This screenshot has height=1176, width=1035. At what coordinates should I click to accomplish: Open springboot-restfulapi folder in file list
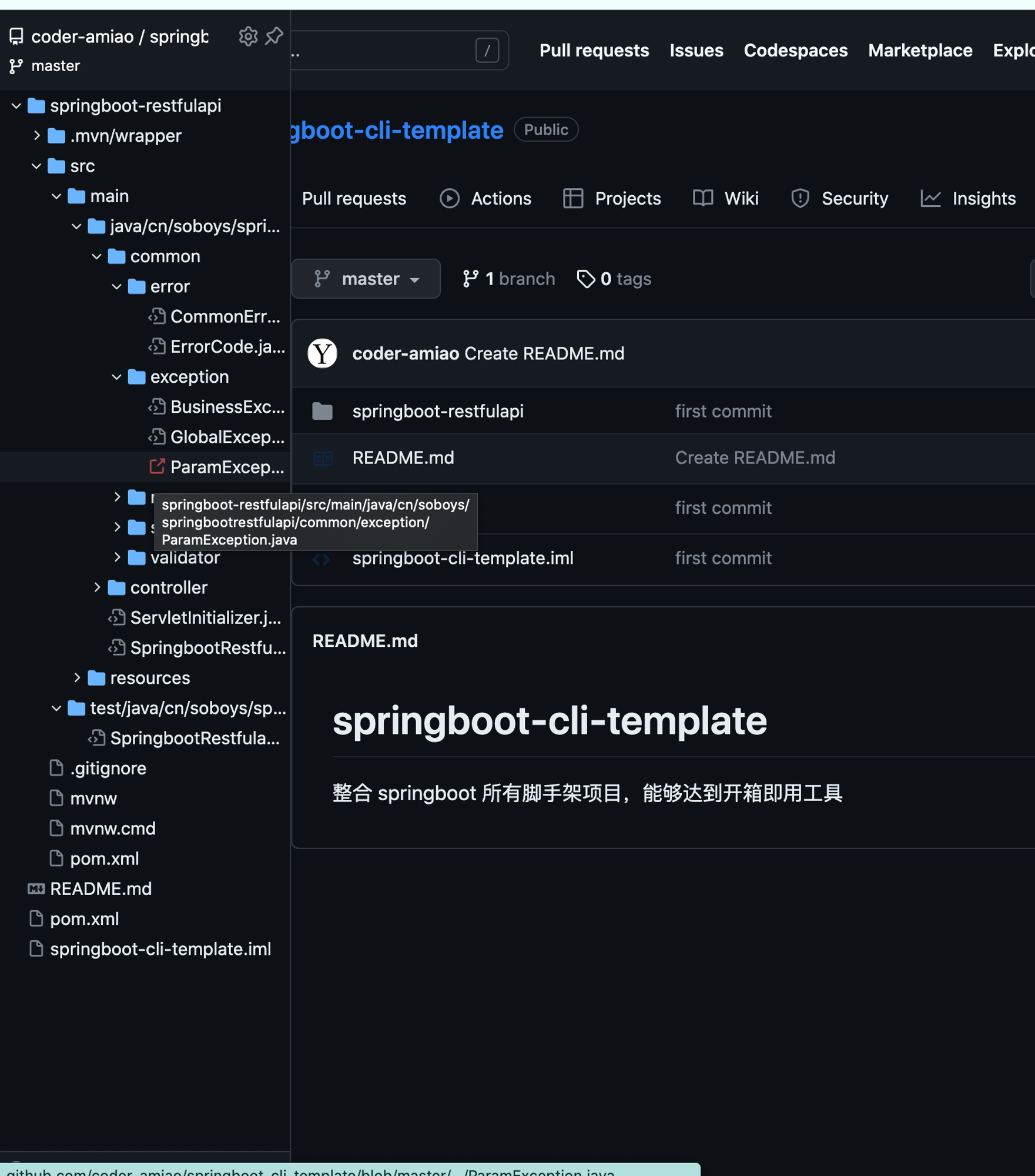438,411
